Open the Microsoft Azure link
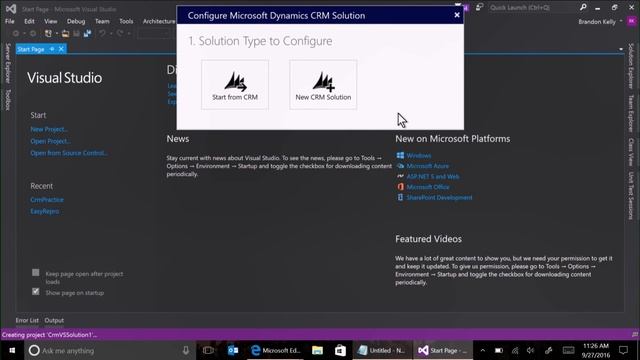This screenshot has height=360, width=640. (428, 166)
